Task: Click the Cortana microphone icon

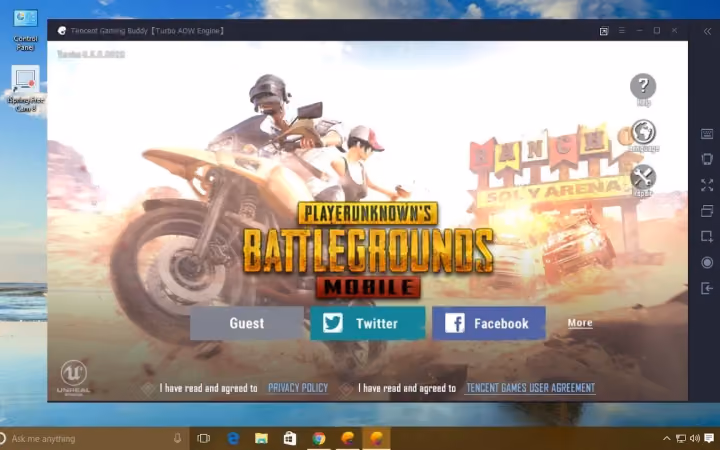Action: click(x=177, y=439)
